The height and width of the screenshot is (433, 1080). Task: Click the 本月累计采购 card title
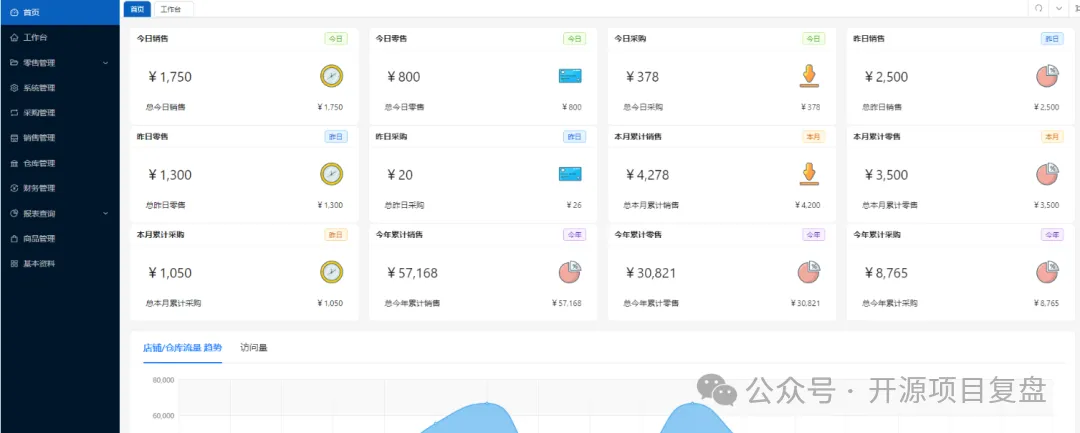(160, 235)
